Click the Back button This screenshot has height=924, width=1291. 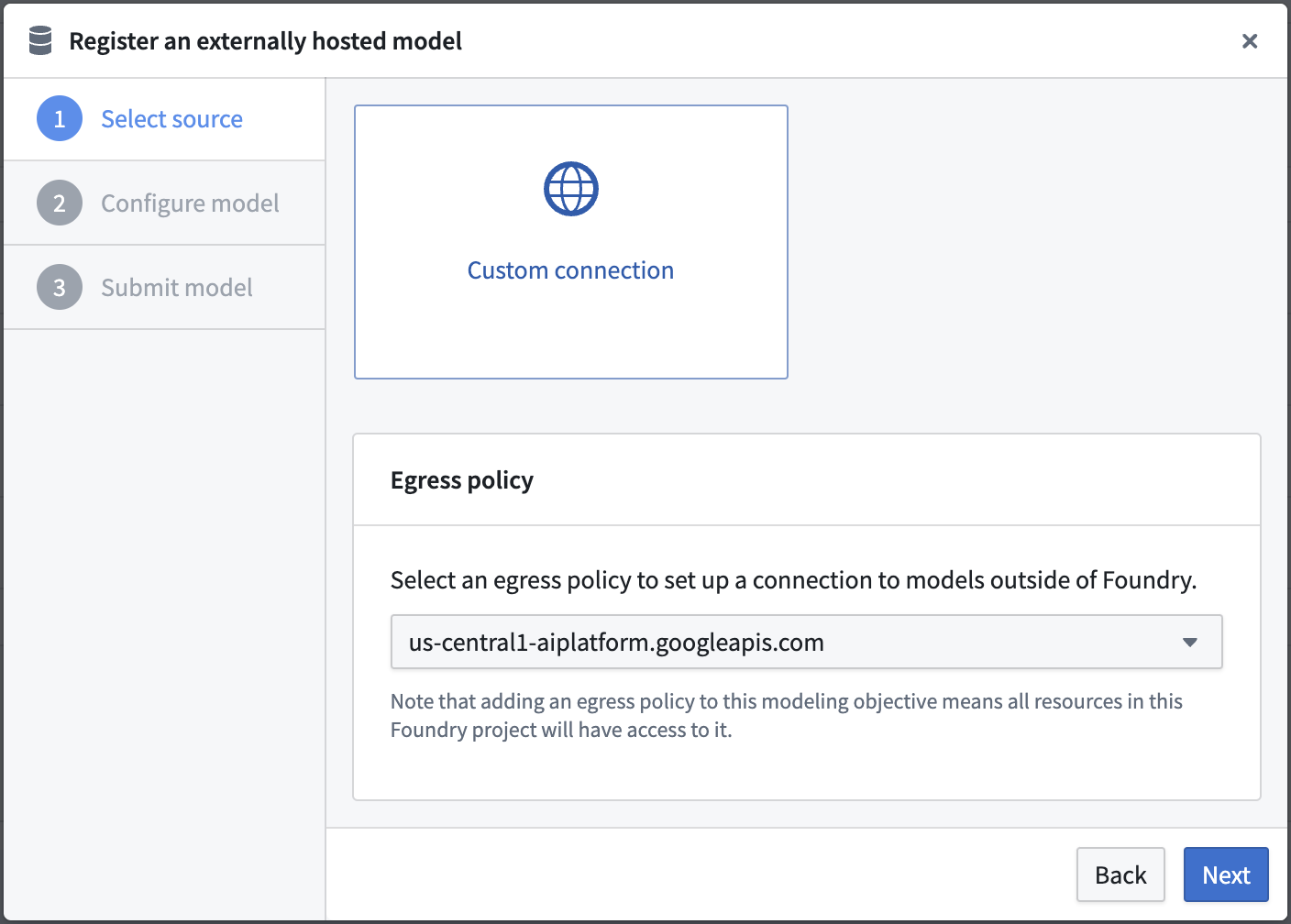pyautogui.click(x=1120, y=874)
